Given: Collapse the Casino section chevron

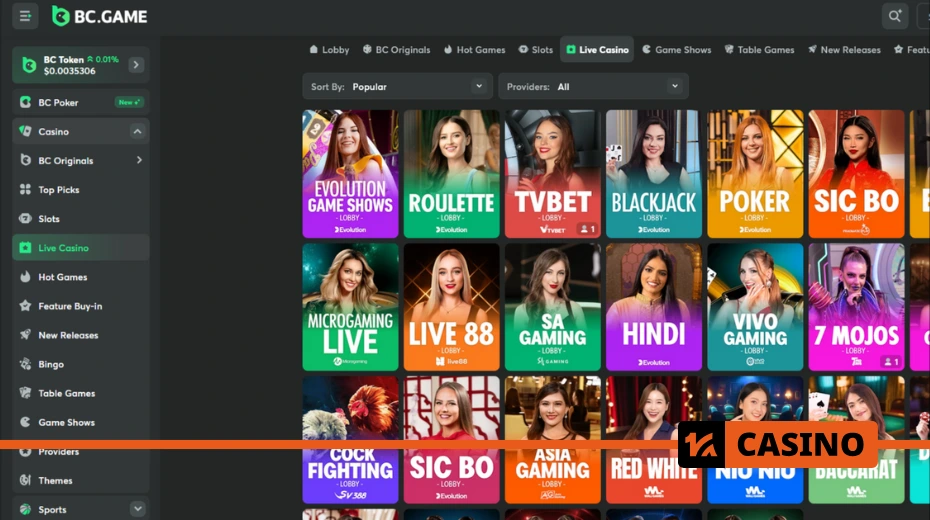Looking at the screenshot, I should [x=138, y=131].
